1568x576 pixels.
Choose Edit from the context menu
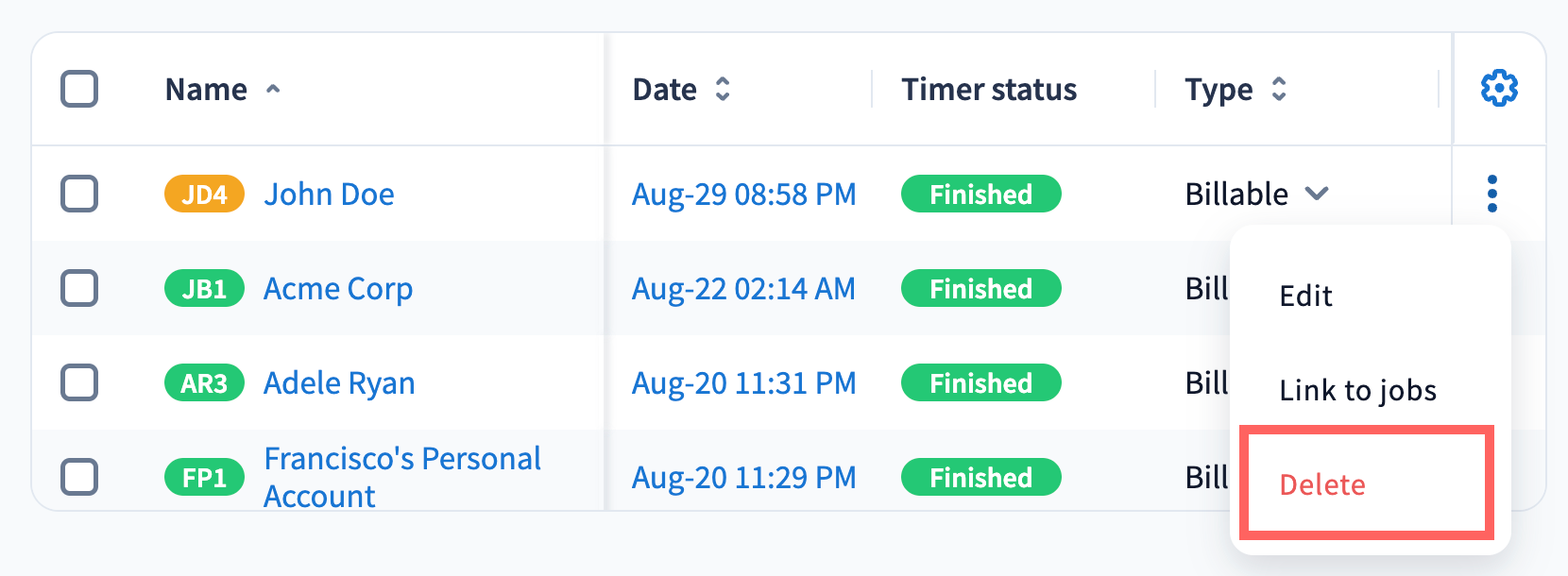(1305, 296)
